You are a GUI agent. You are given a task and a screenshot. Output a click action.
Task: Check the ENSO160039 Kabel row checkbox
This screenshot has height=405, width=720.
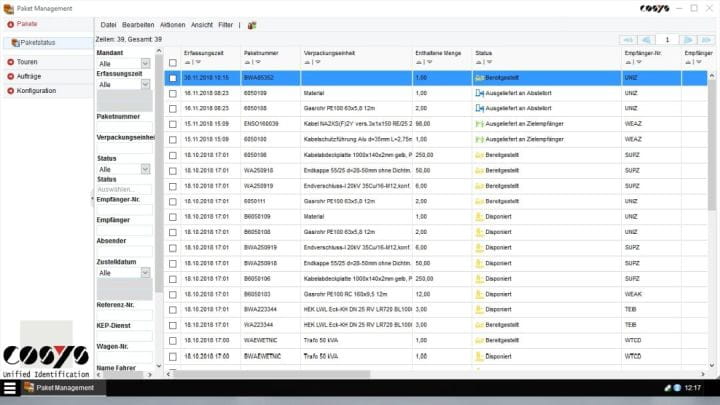(173, 124)
